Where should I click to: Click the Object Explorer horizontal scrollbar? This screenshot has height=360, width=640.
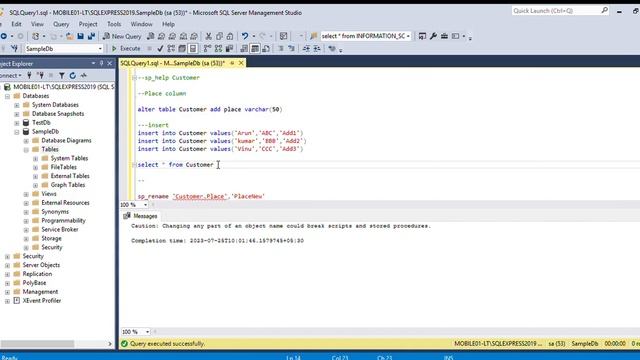click(x=37, y=344)
